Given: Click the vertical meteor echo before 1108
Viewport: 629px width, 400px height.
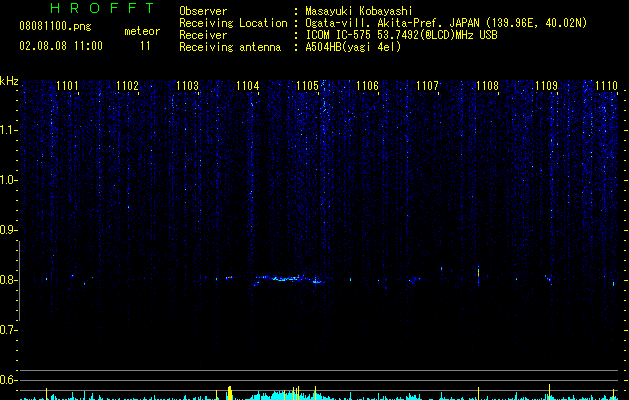Looking at the screenshot, I should tap(478, 275).
